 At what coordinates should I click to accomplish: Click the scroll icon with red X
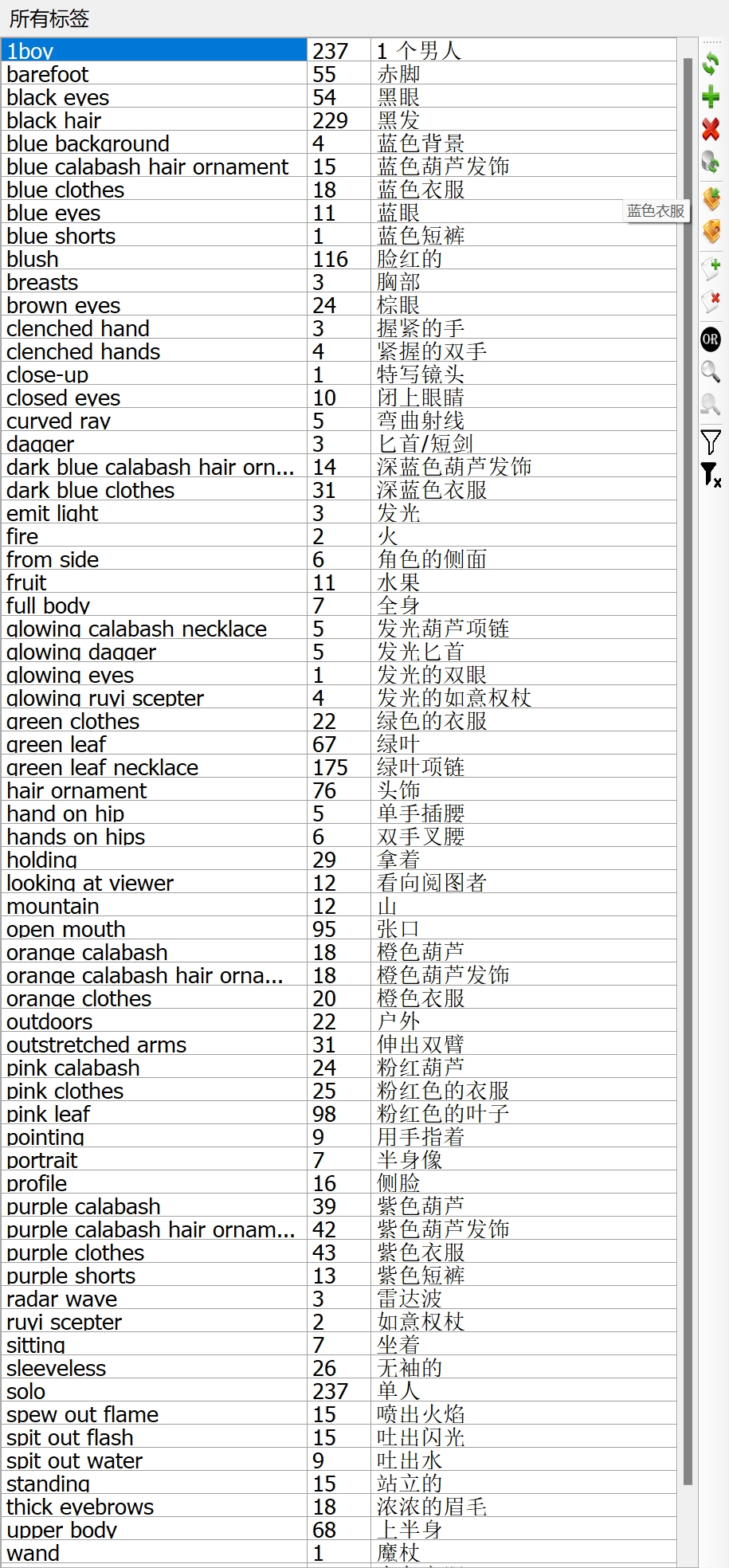pos(711,301)
